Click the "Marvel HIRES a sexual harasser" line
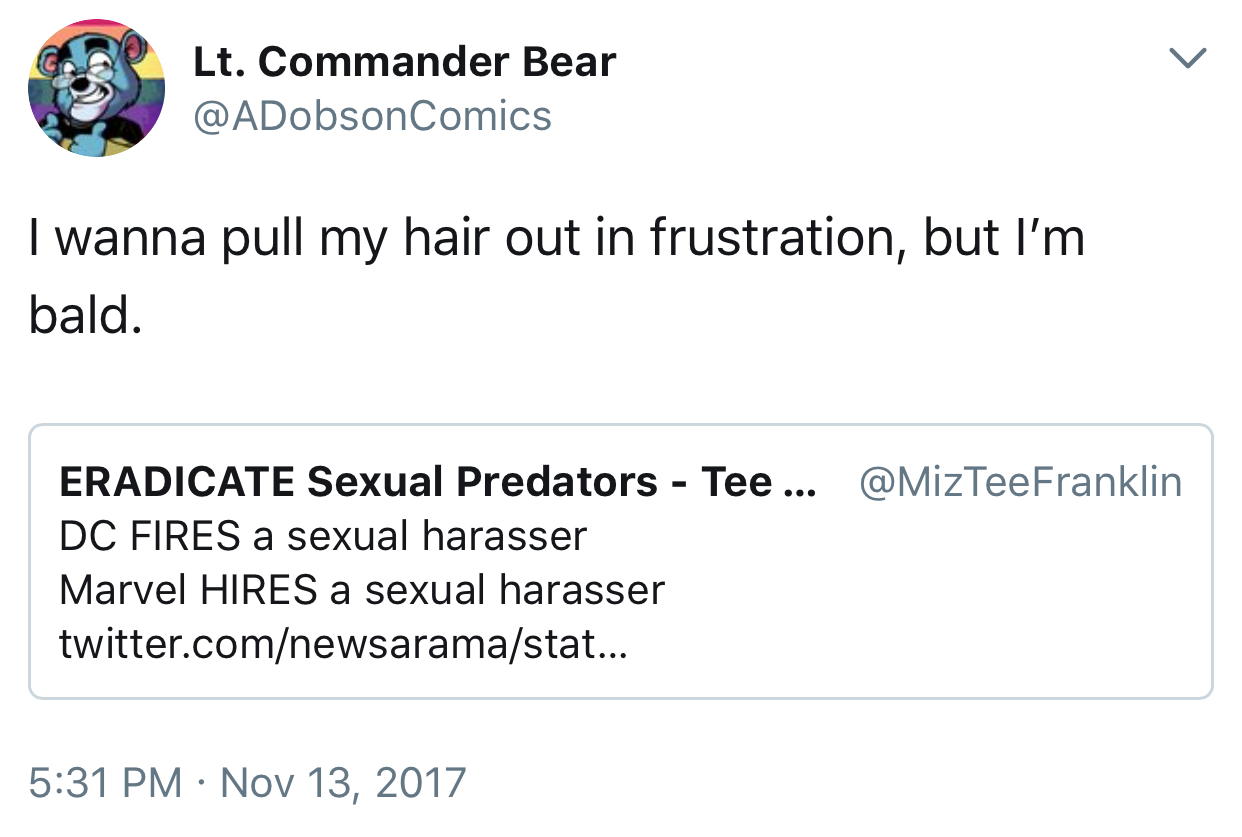1242x837 pixels. coord(362,590)
